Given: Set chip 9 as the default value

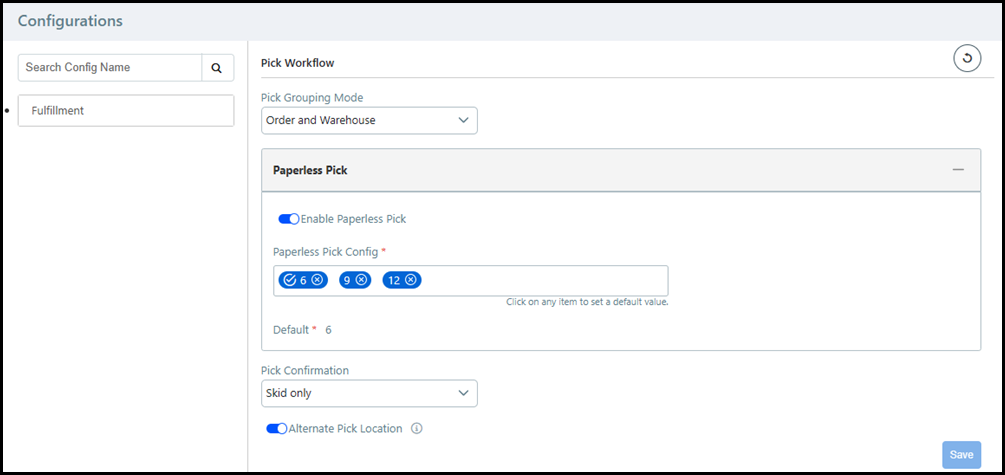Looking at the screenshot, I should (x=349, y=280).
